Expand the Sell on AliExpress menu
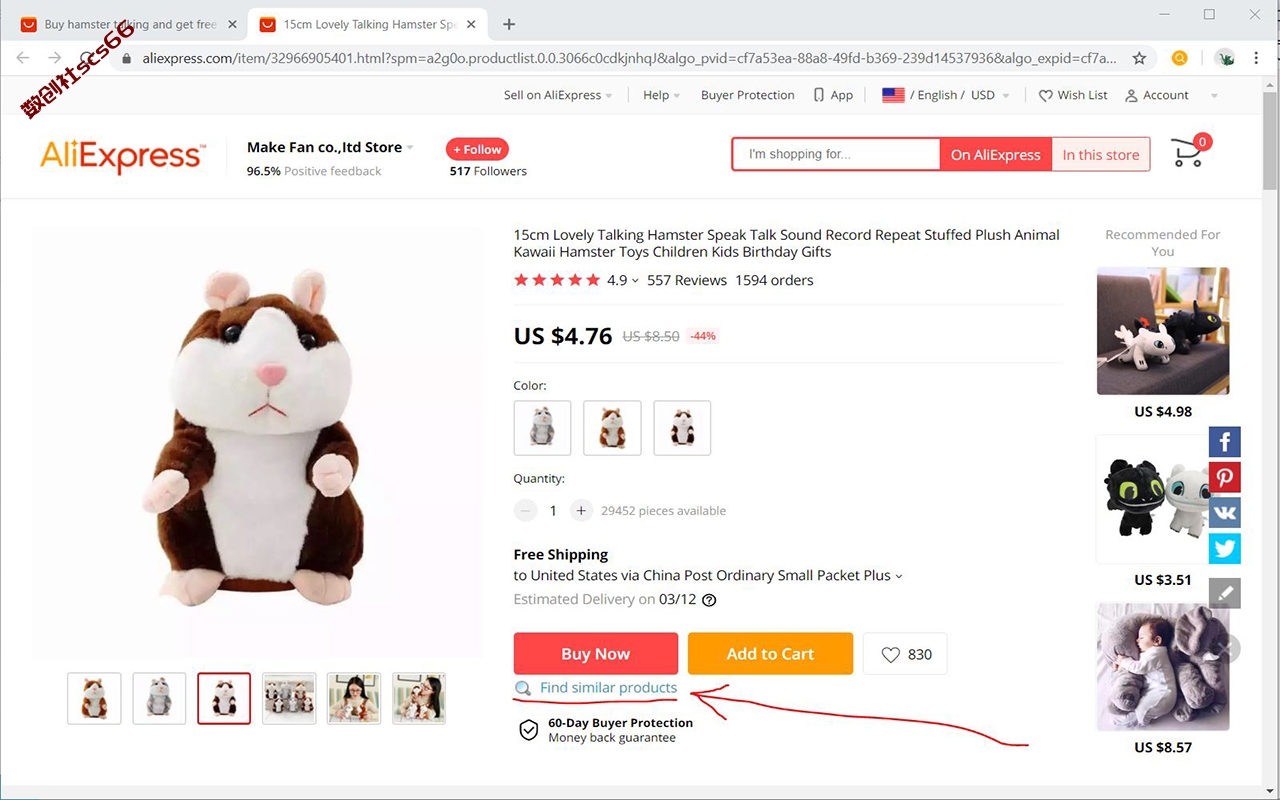1280x800 pixels. coord(558,95)
